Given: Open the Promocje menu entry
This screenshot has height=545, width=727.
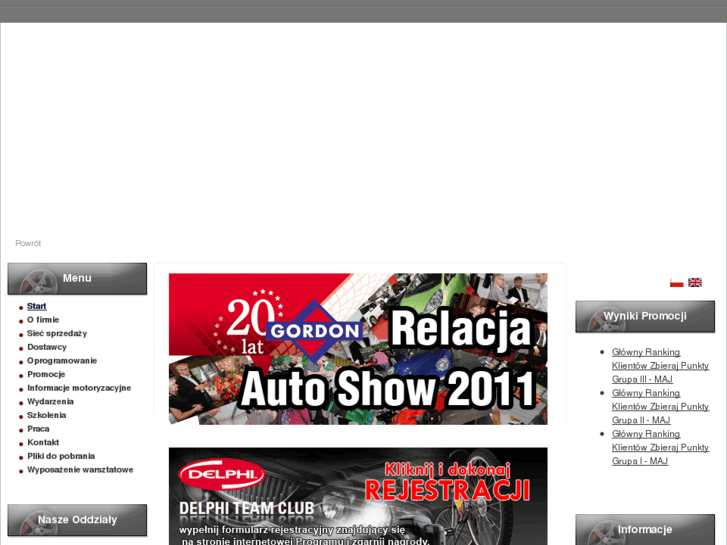Looking at the screenshot, I should 46,374.
